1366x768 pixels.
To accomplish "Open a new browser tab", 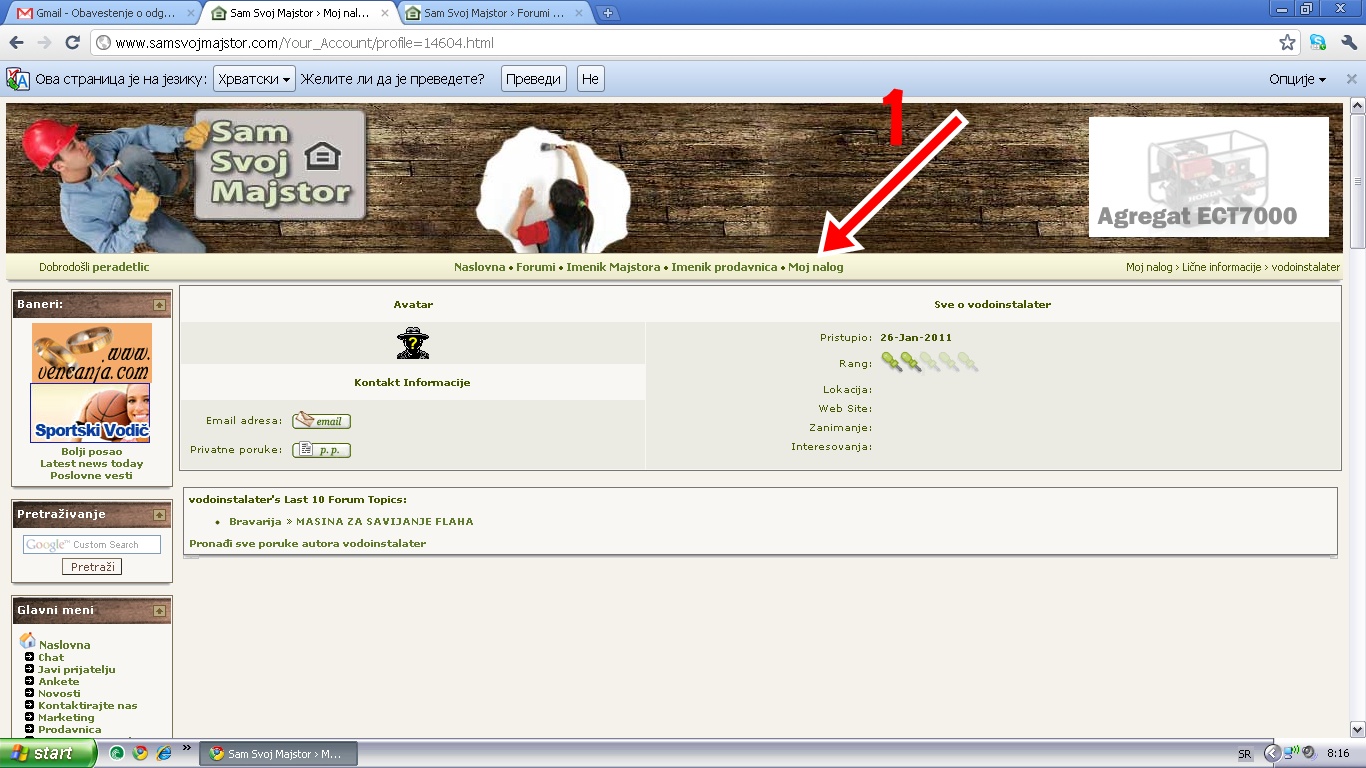I will pyautogui.click(x=607, y=13).
